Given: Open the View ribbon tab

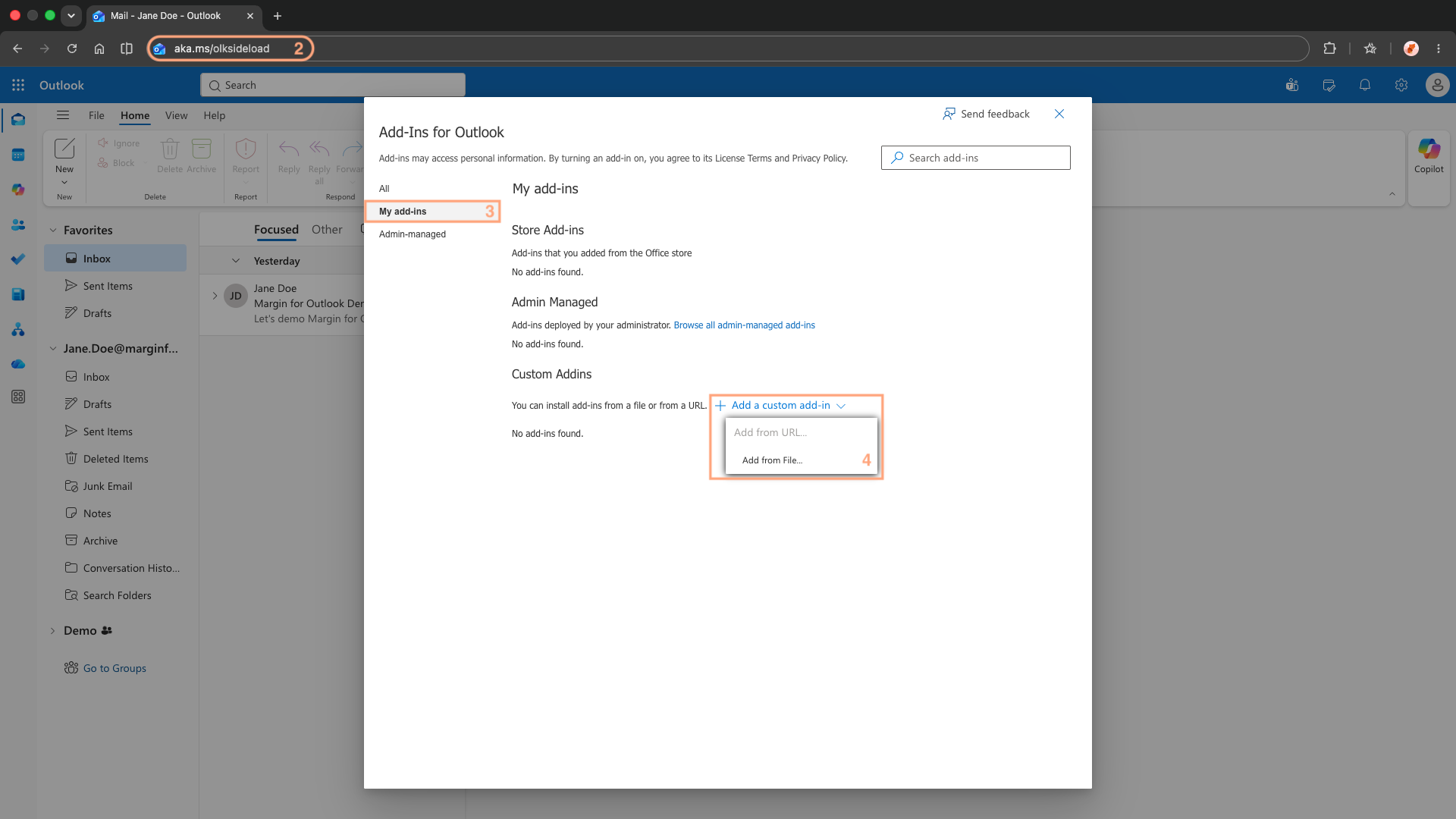Looking at the screenshot, I should 176,115.
